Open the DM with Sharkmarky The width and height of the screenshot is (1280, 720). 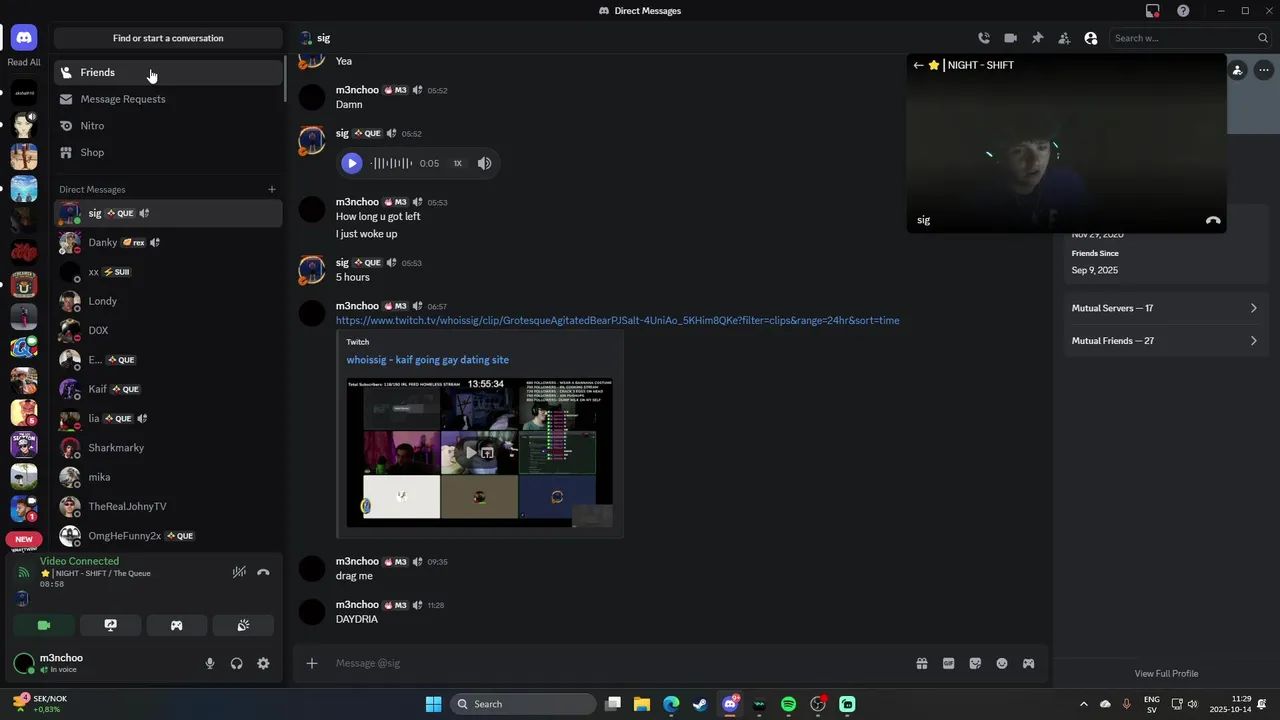click(x=168, y=448)
